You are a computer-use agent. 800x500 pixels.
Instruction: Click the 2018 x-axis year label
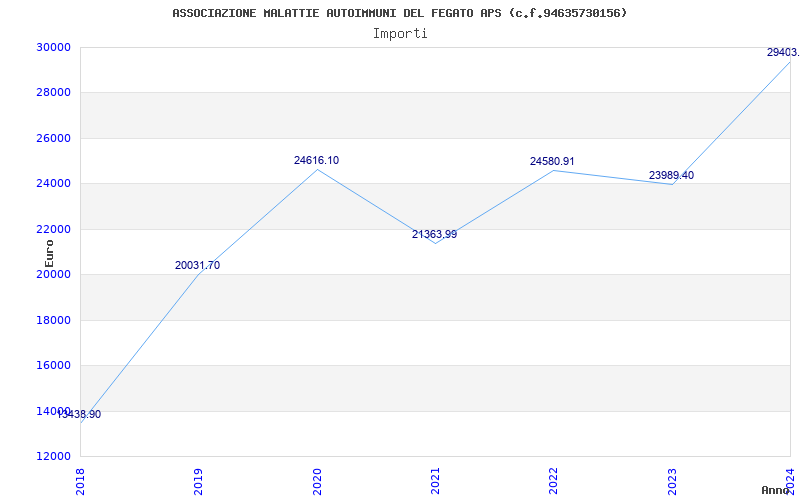pyautogui.click(x=80, y=481)
